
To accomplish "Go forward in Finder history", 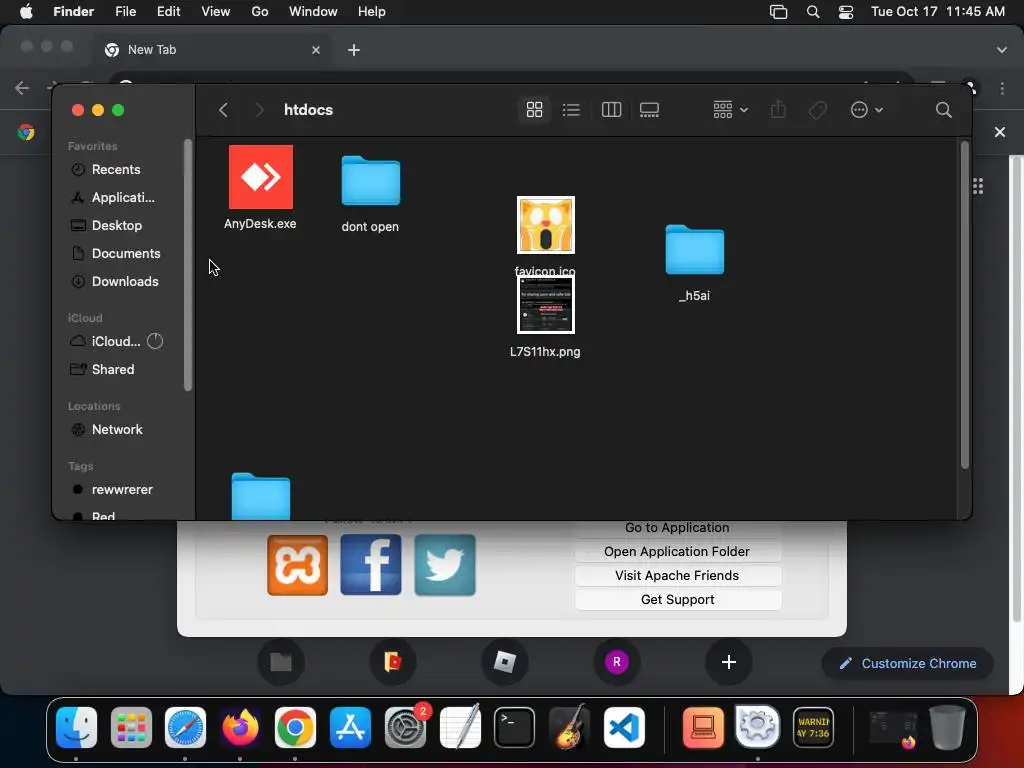I will (259, 110).
